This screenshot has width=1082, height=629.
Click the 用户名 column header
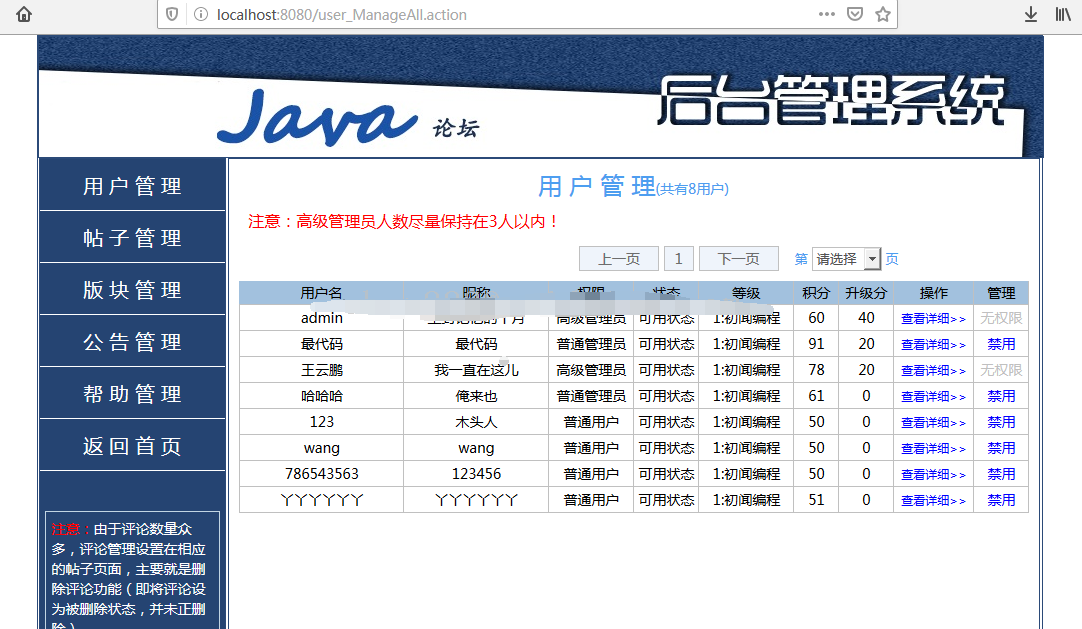(322, 293)
